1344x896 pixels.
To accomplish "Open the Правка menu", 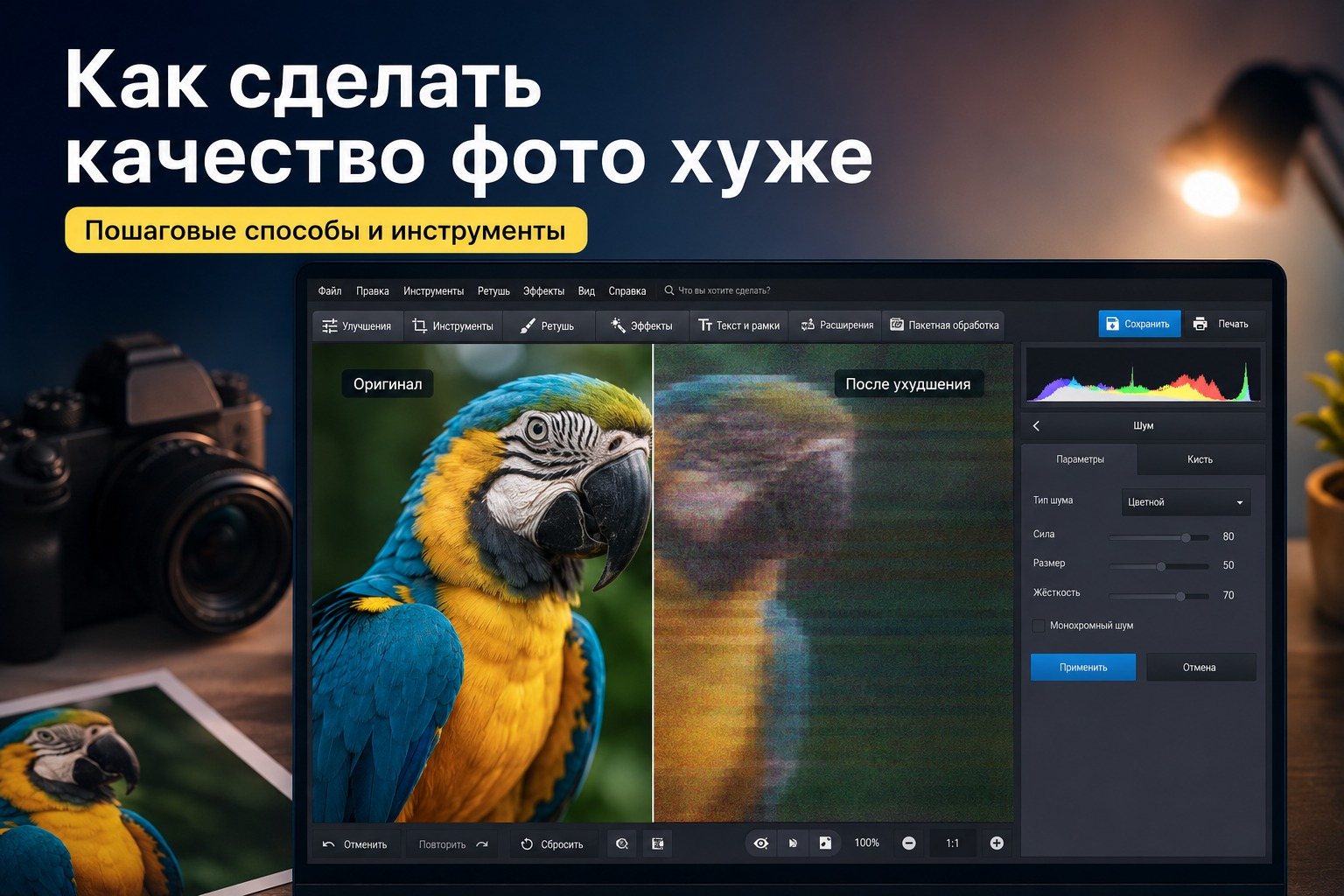I will tap(373, 290).
